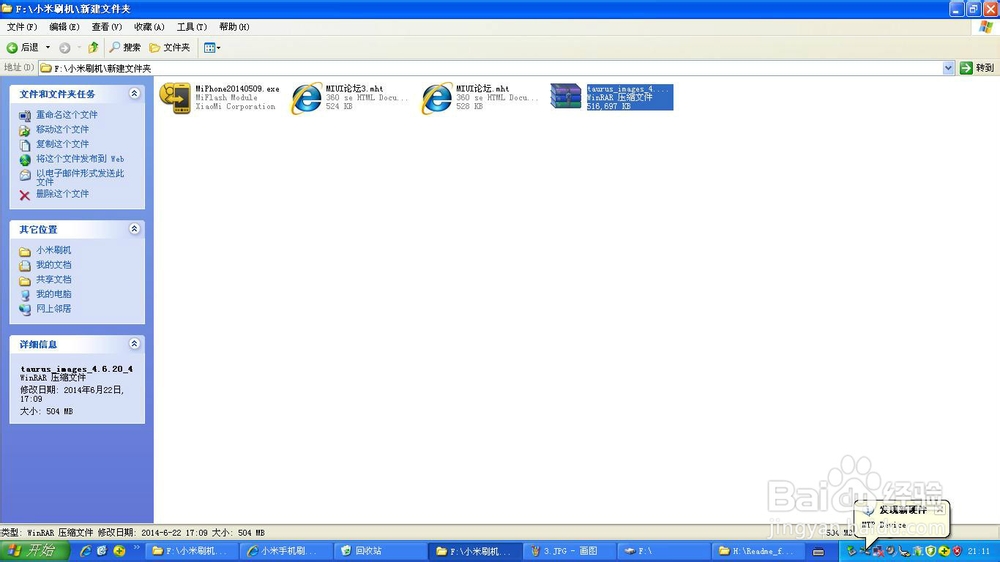Image resolution: width=1000 pixels, height=562 pixels.
Task: Open My Network Places (网上邻居) link
Action: click(54, 309)
